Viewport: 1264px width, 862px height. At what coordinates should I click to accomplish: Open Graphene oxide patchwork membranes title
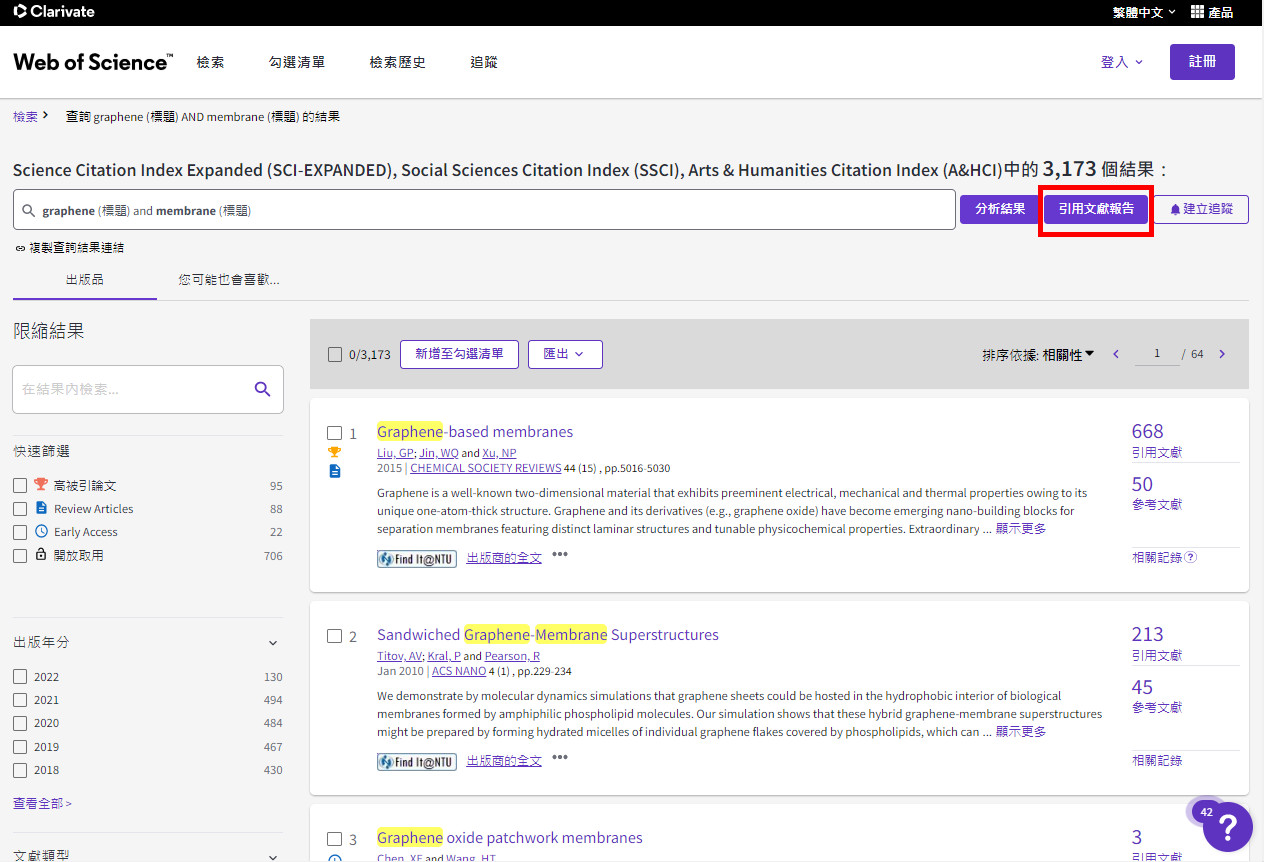pyautogui.click(x=510, y=838)
